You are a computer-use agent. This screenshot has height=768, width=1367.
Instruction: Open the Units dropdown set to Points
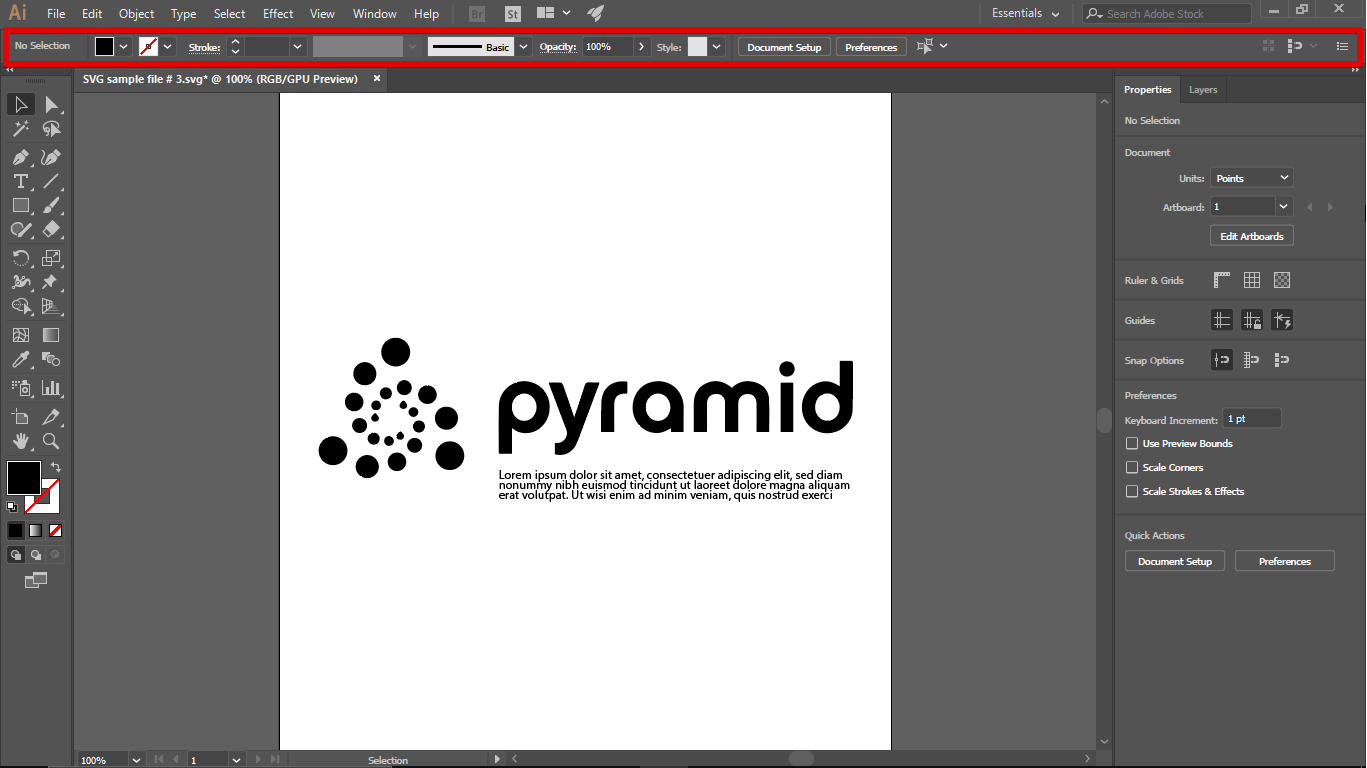pyautogui.click(x=1251, y=178)
